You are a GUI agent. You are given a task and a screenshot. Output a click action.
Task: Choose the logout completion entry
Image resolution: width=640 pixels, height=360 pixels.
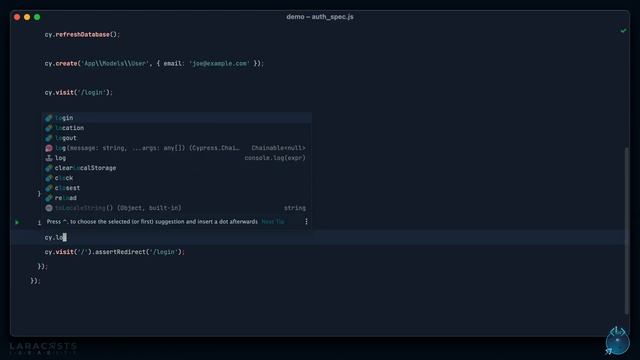pos(177,138)
